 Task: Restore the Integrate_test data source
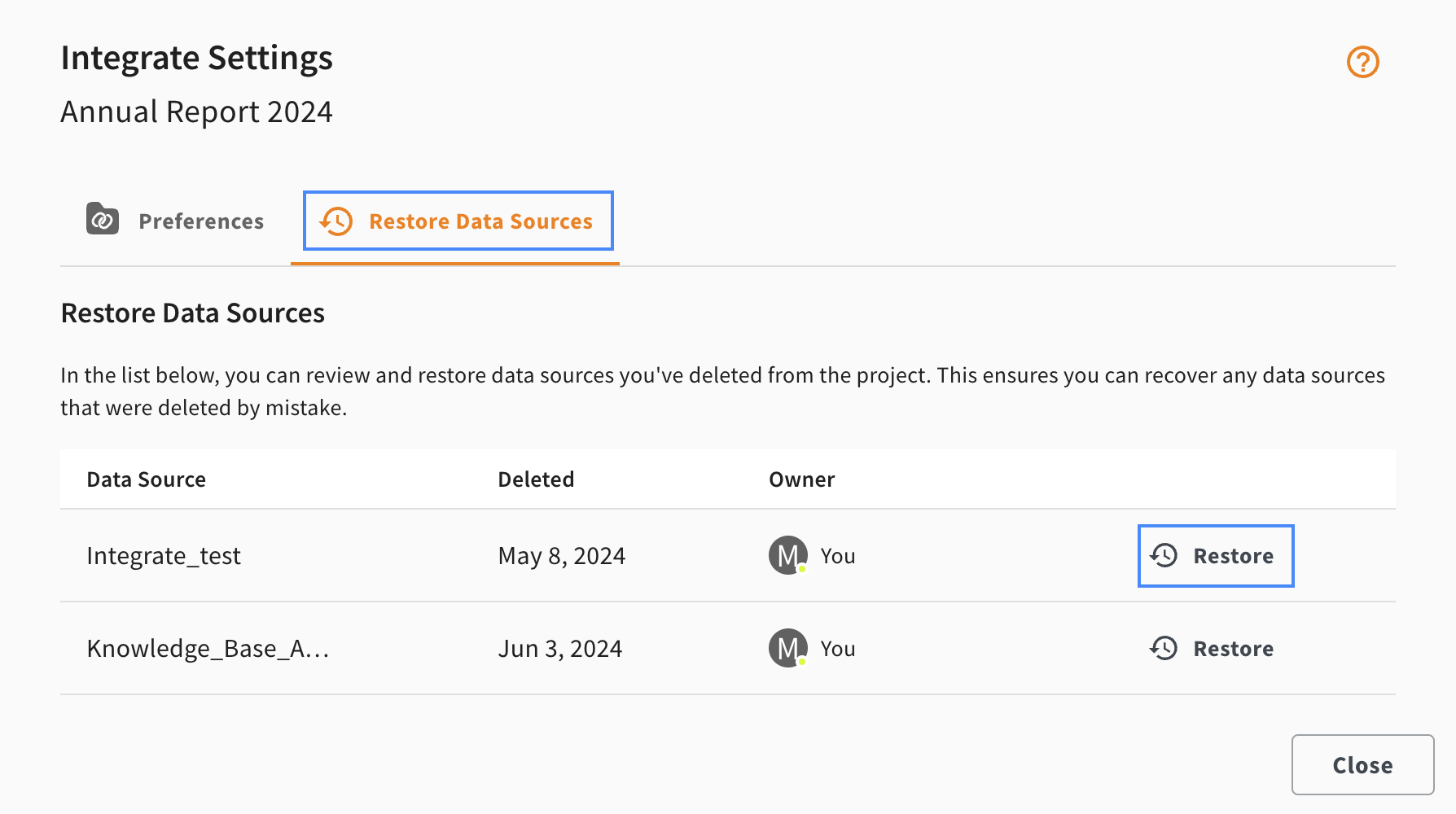pyautogui.click(x=1216, y=556)
